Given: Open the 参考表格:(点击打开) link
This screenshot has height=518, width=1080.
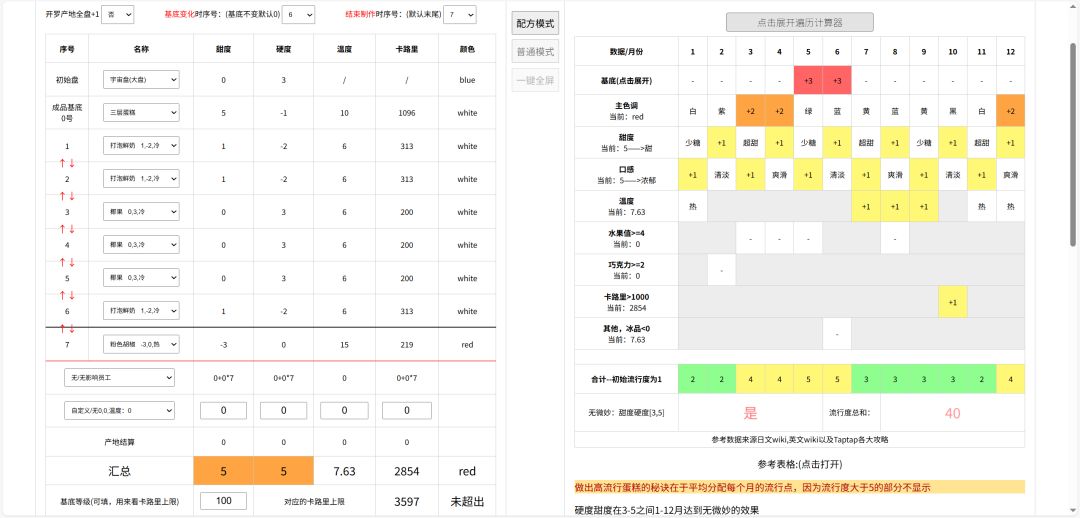Looking at the screenshot, I should 800,464.
